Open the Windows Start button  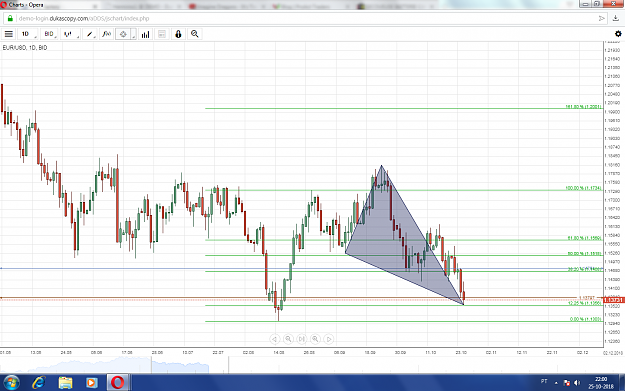coord(11,383)
